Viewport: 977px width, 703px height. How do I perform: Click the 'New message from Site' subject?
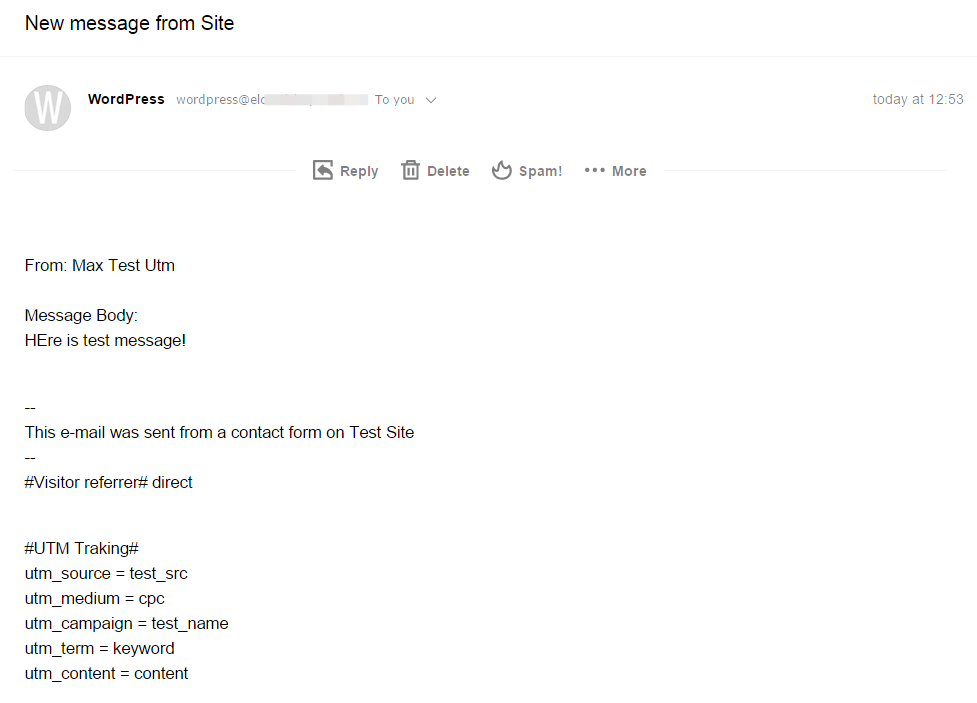[x=129, y=23]
